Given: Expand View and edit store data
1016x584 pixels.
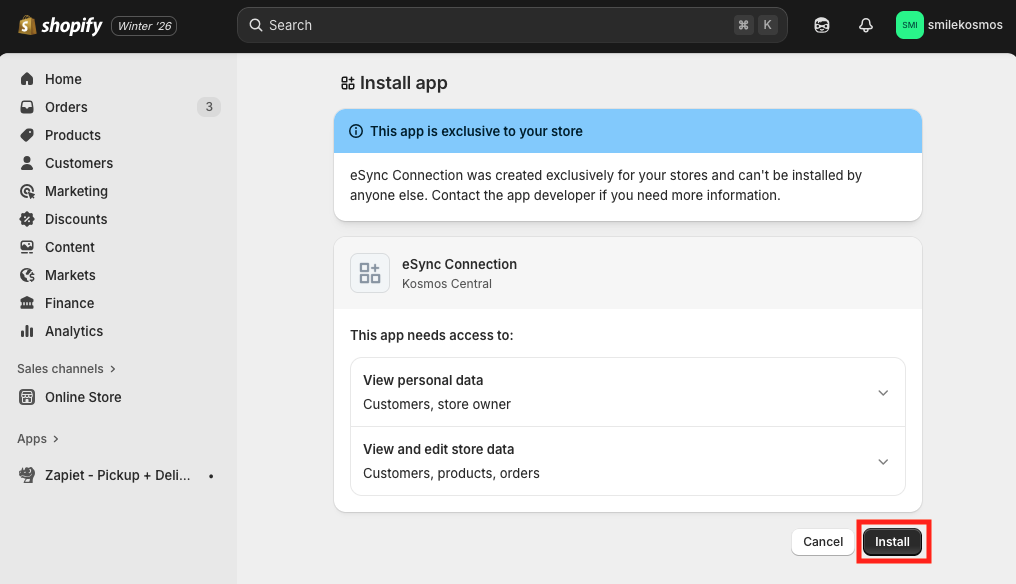Looking at the screenshot, I should click(882, 461).
